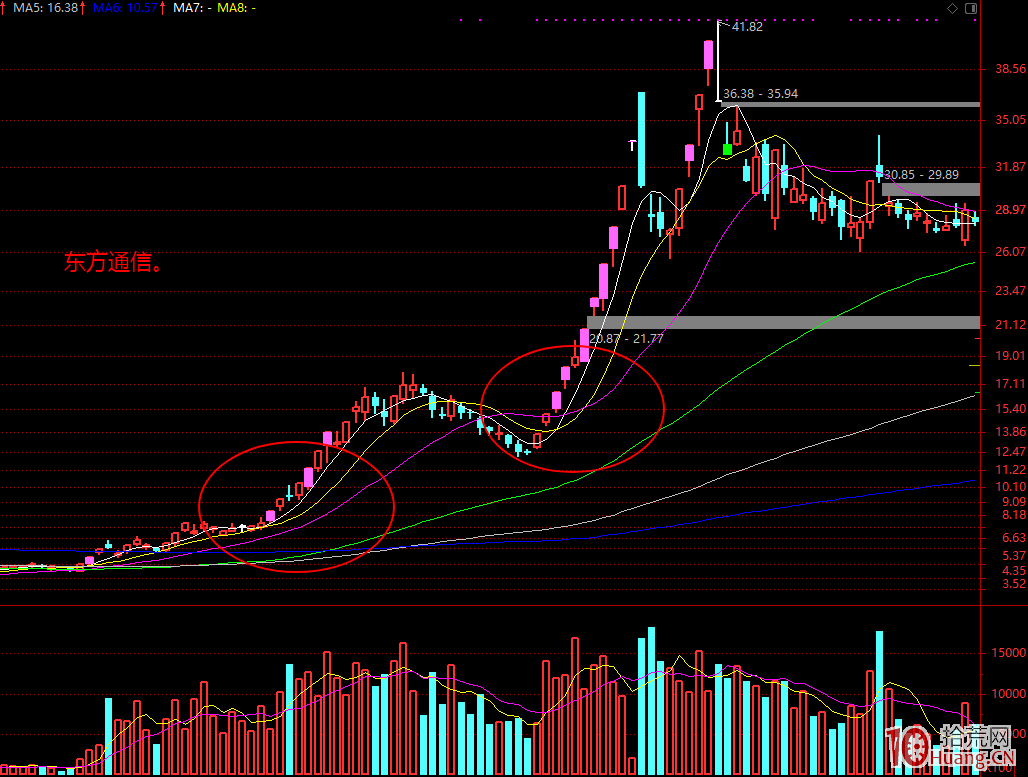This screenshot has width=1028, height=777.
Task: Click the 6.63 price axis value
Action: (1014, 538)
